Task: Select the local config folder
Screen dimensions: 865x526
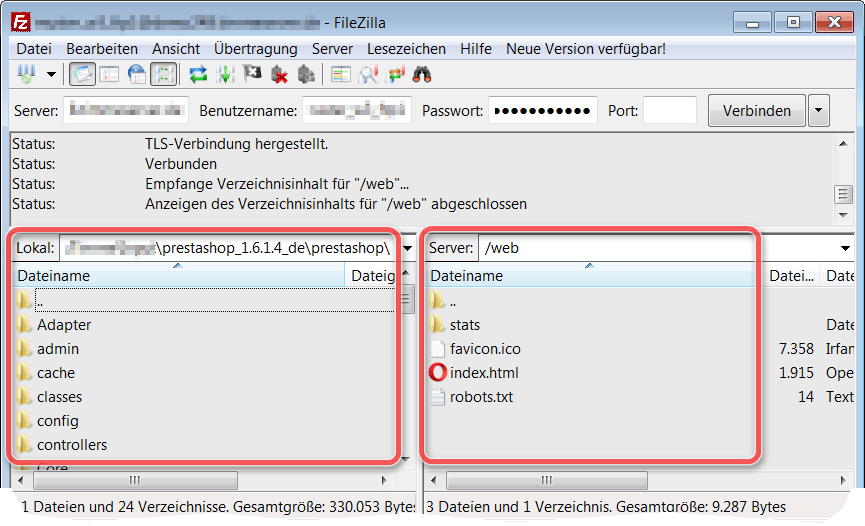Action: [58, 421]
